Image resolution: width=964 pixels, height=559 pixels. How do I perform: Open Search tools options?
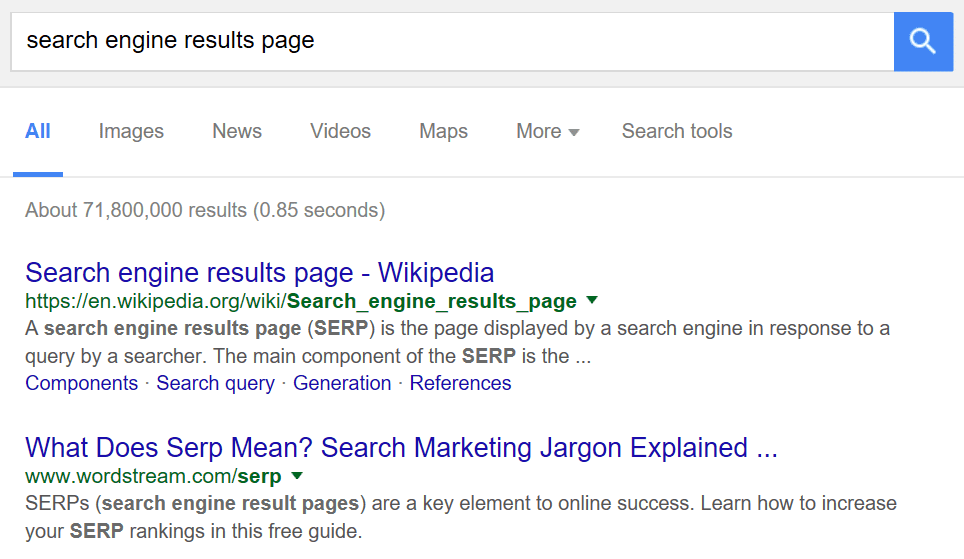coord(677,131)
